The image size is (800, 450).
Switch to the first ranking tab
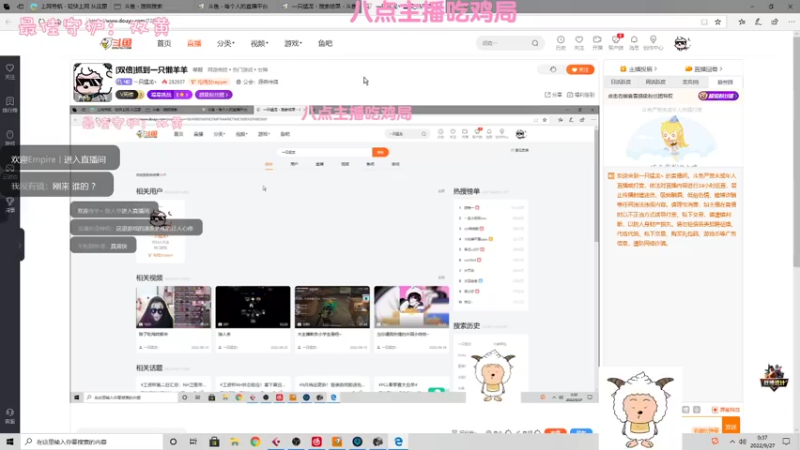[621, 82]
